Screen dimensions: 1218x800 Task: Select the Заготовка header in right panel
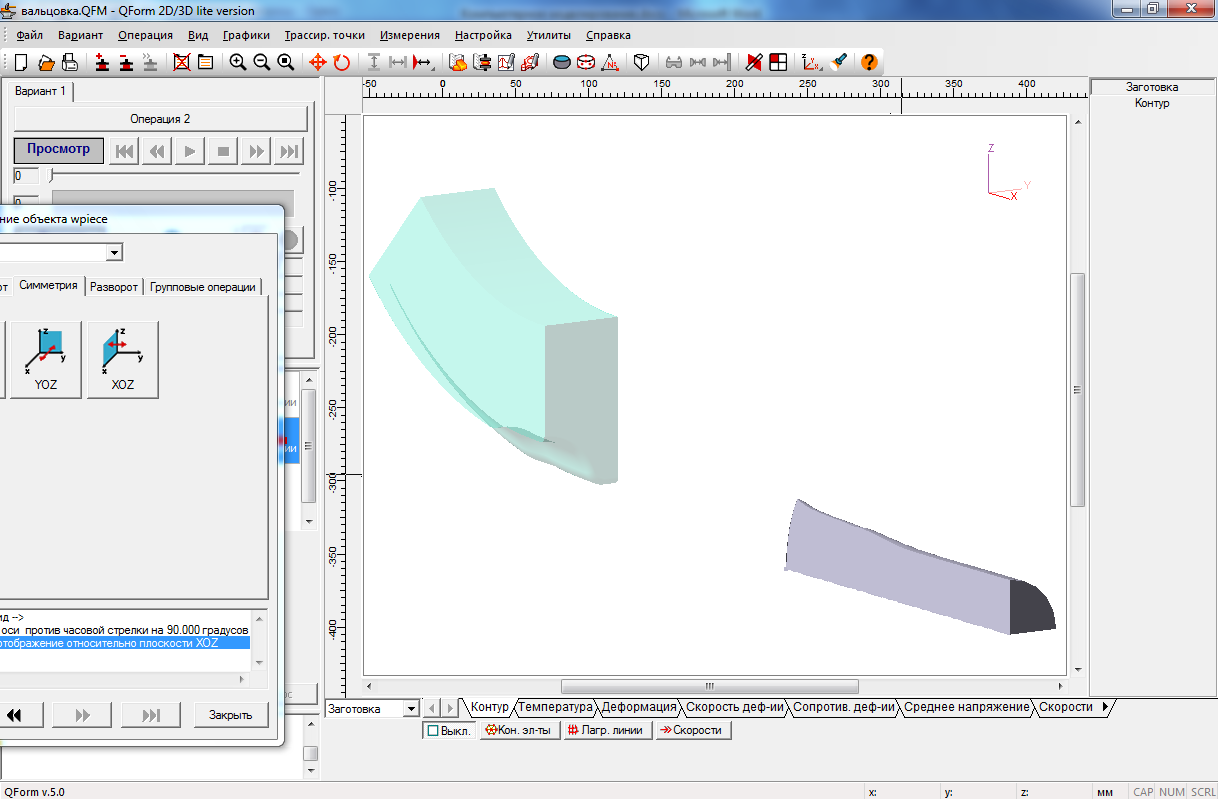click(1152, 87)
